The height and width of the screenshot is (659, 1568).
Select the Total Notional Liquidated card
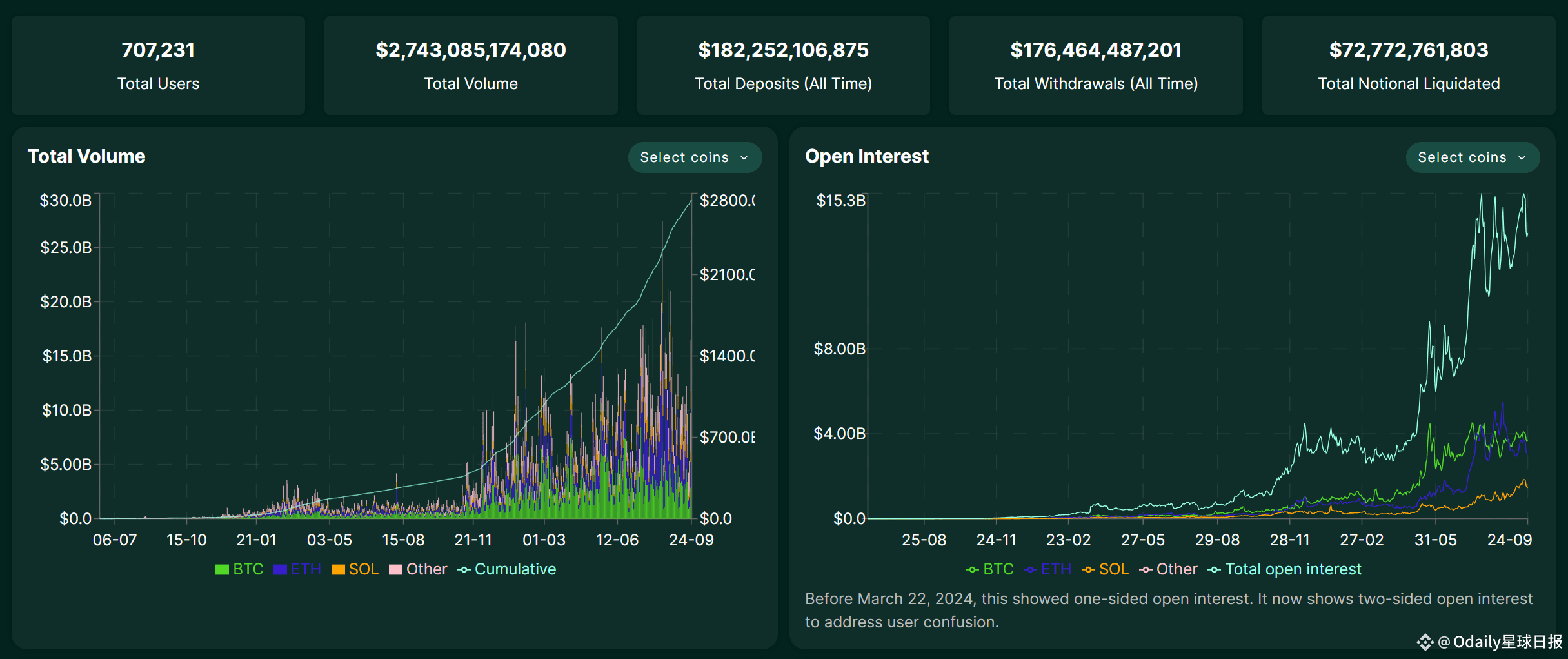pos(1409,66)
